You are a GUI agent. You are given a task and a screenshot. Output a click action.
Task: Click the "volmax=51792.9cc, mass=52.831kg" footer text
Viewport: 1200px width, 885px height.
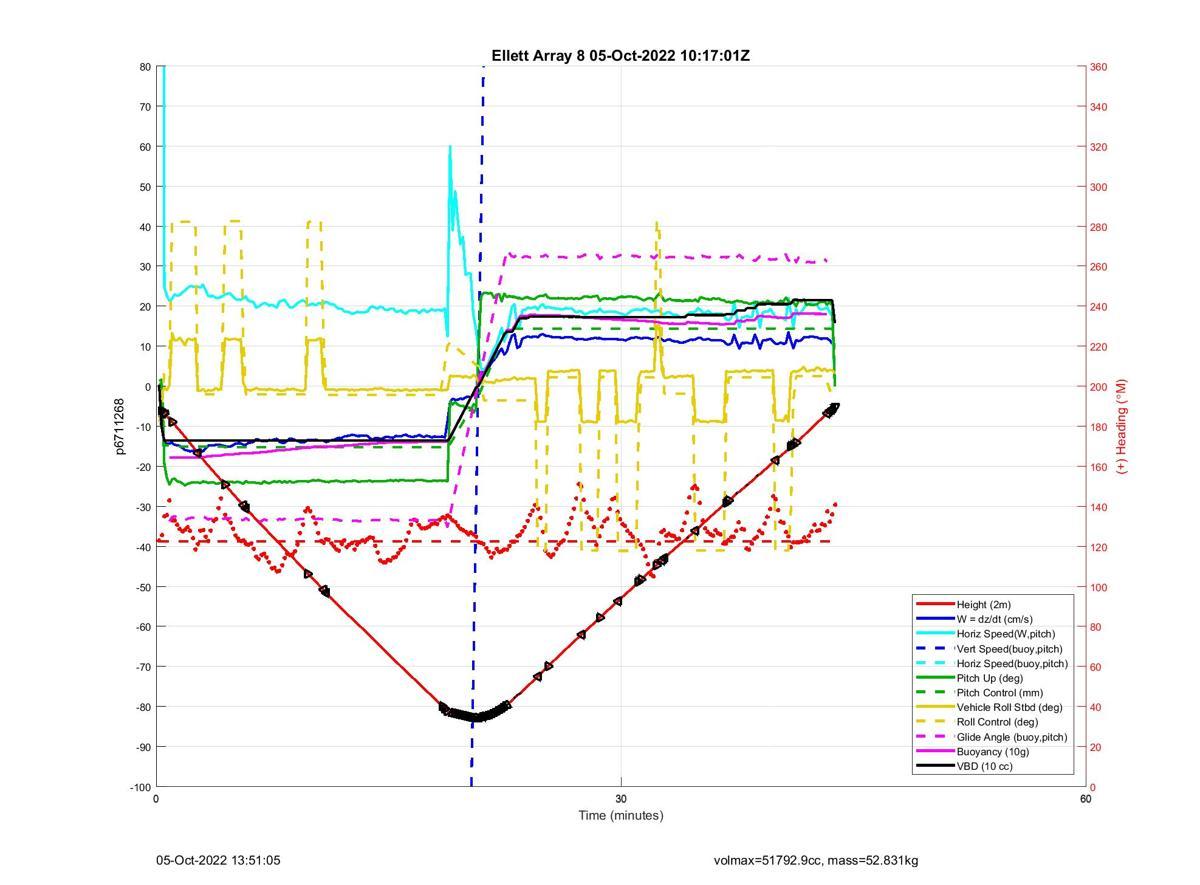pyautogui.click(x=816, y=860)
